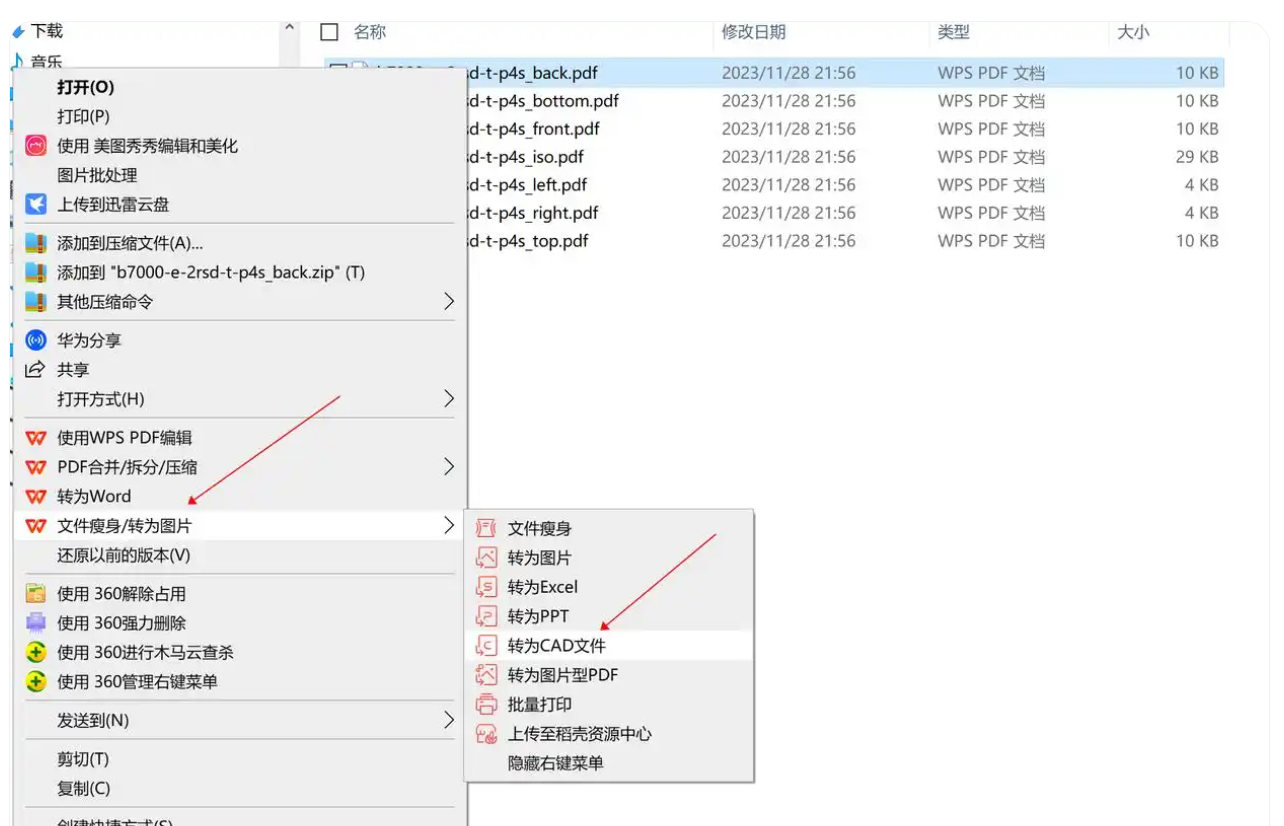The height and width of the screenshot is (826, 1284).
Task: Click the 文件瘦身 icon in submenu
Action: 487,529
